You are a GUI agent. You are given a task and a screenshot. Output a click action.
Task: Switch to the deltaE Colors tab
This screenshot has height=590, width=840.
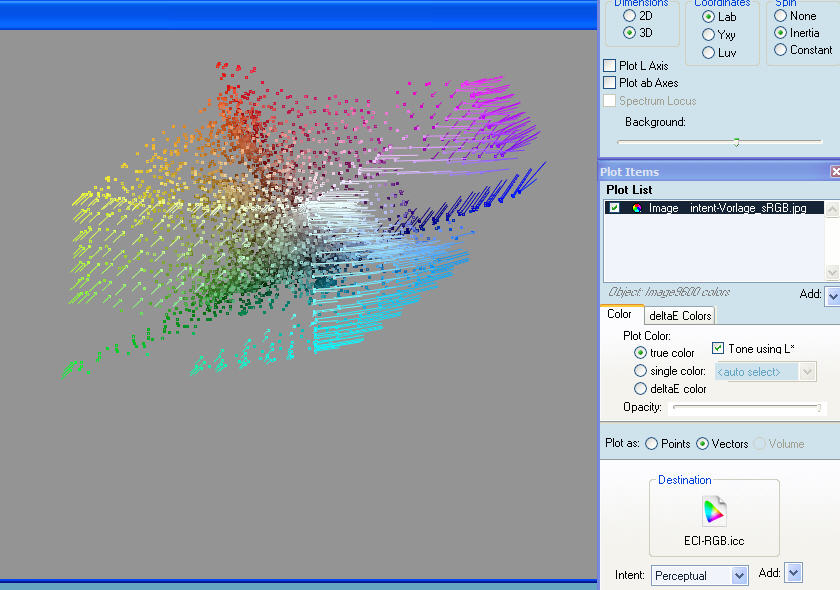(680, 316)
